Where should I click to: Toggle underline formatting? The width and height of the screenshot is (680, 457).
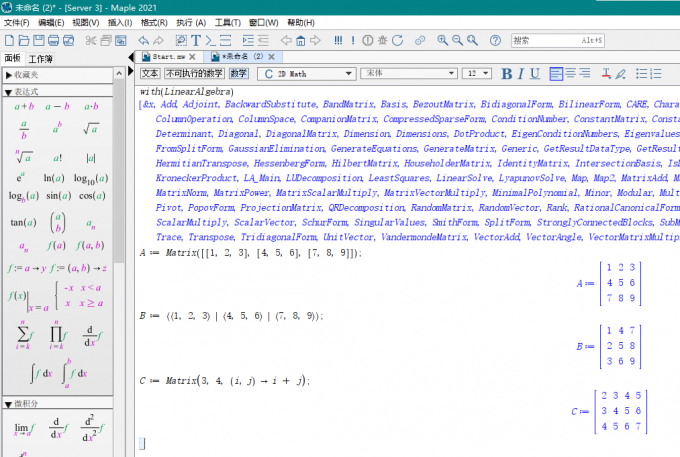point(535,74)
